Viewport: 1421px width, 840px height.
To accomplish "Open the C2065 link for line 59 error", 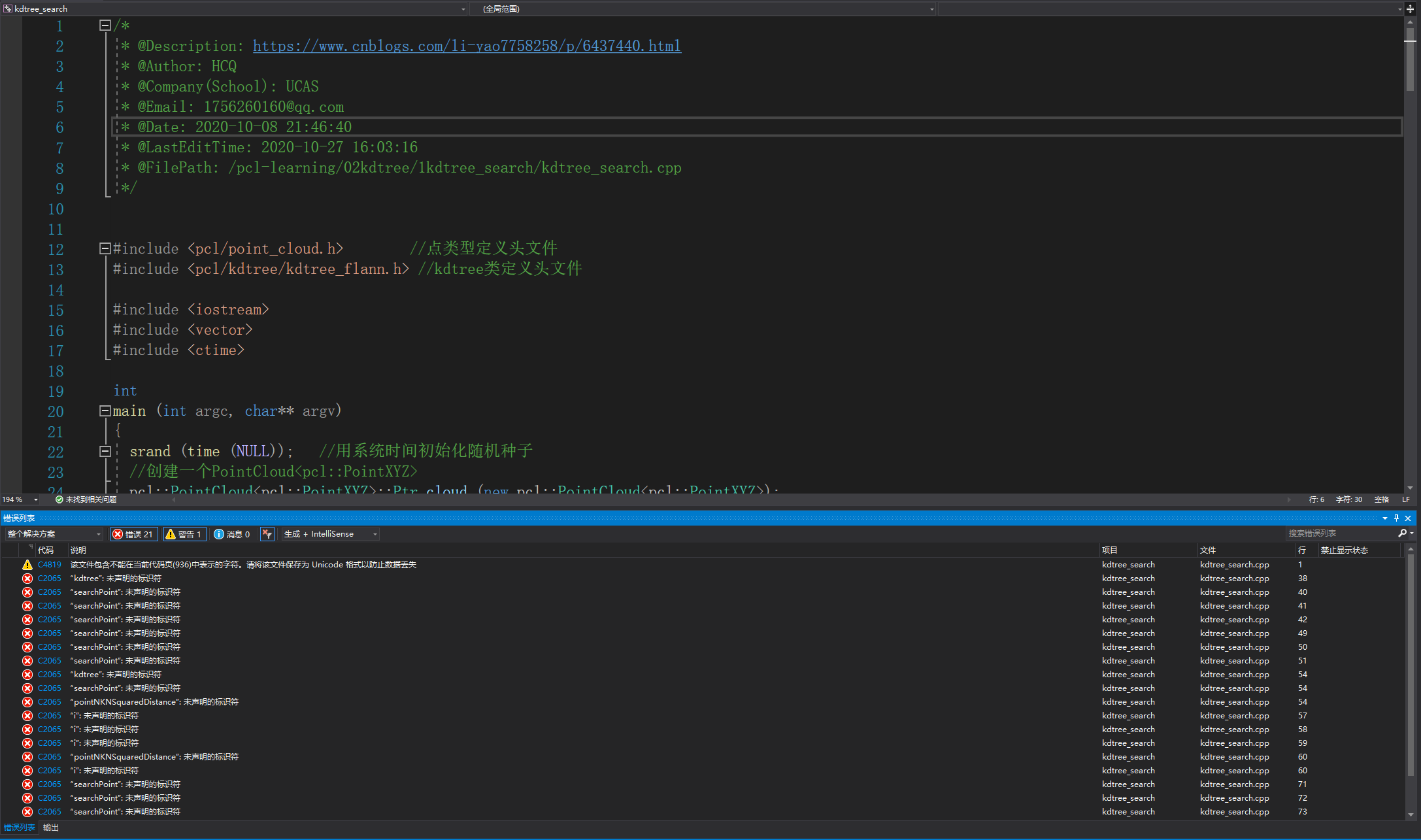I will coord(50,743).
